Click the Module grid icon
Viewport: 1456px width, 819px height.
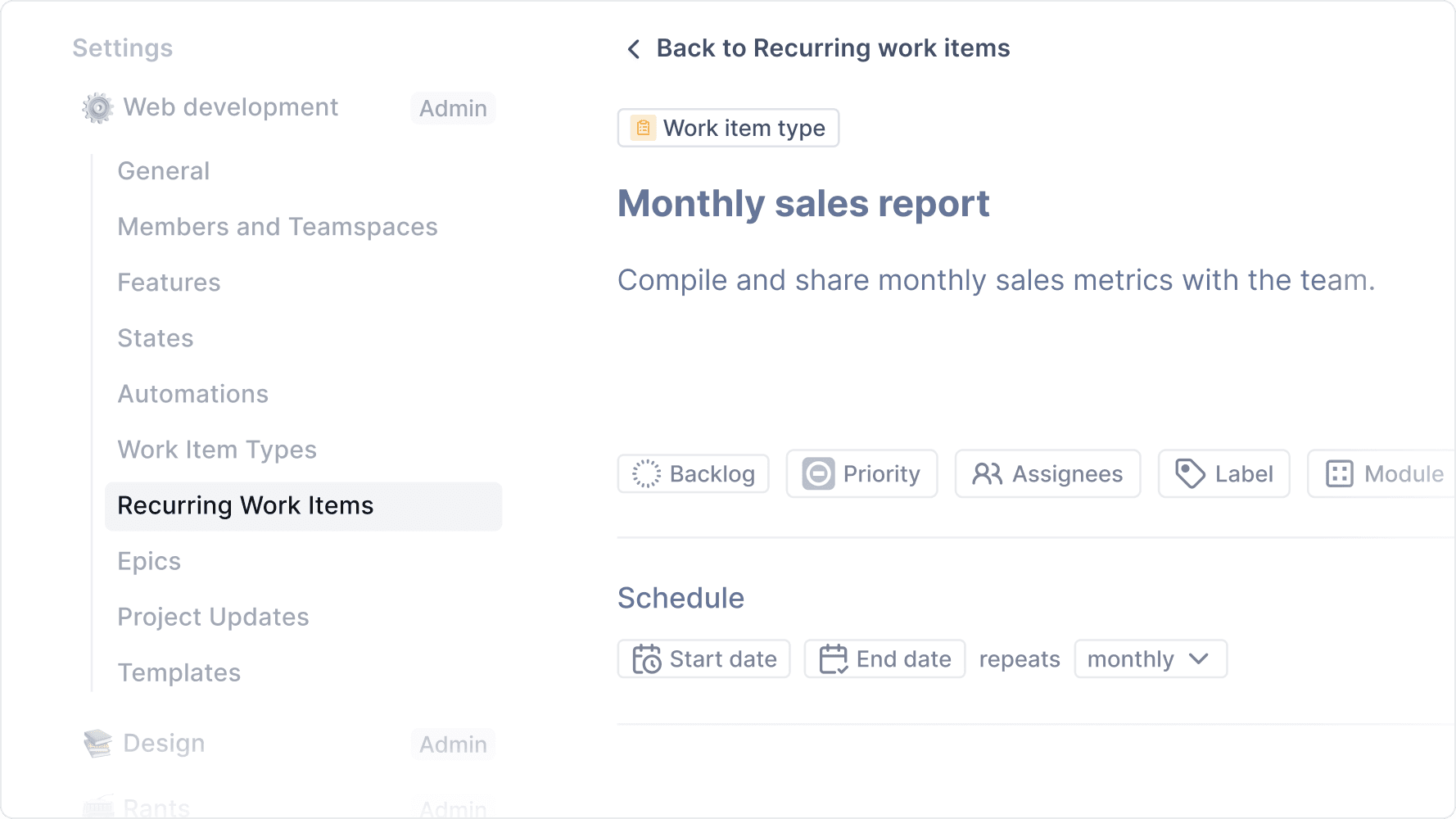[x=1338, y=473]
